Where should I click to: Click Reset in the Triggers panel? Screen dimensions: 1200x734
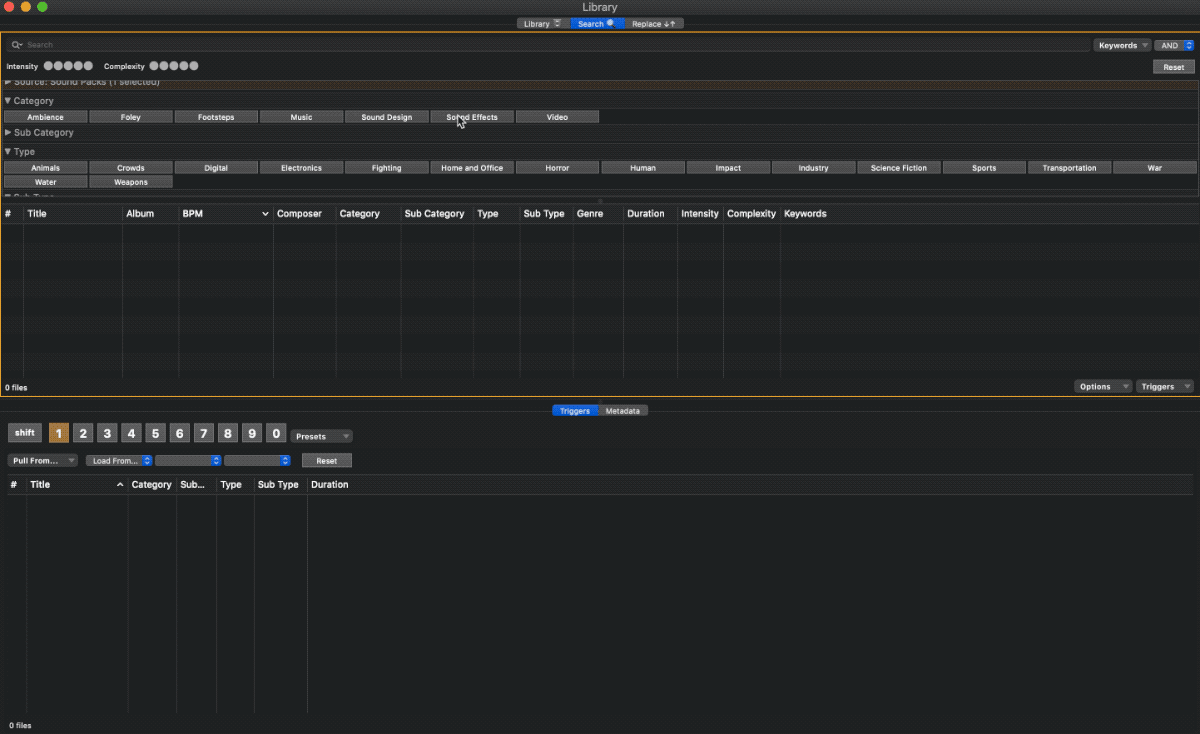(x=327, y=460)
